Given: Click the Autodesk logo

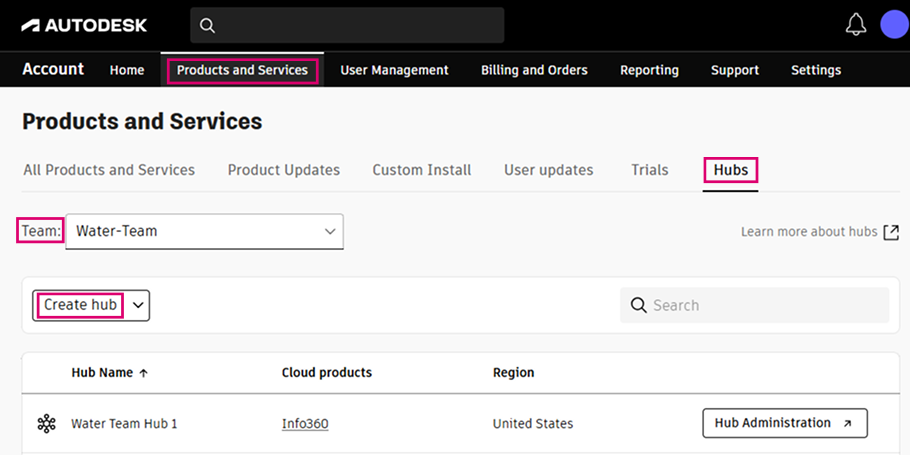Looking at the screenshot, I should click(84, 25).
